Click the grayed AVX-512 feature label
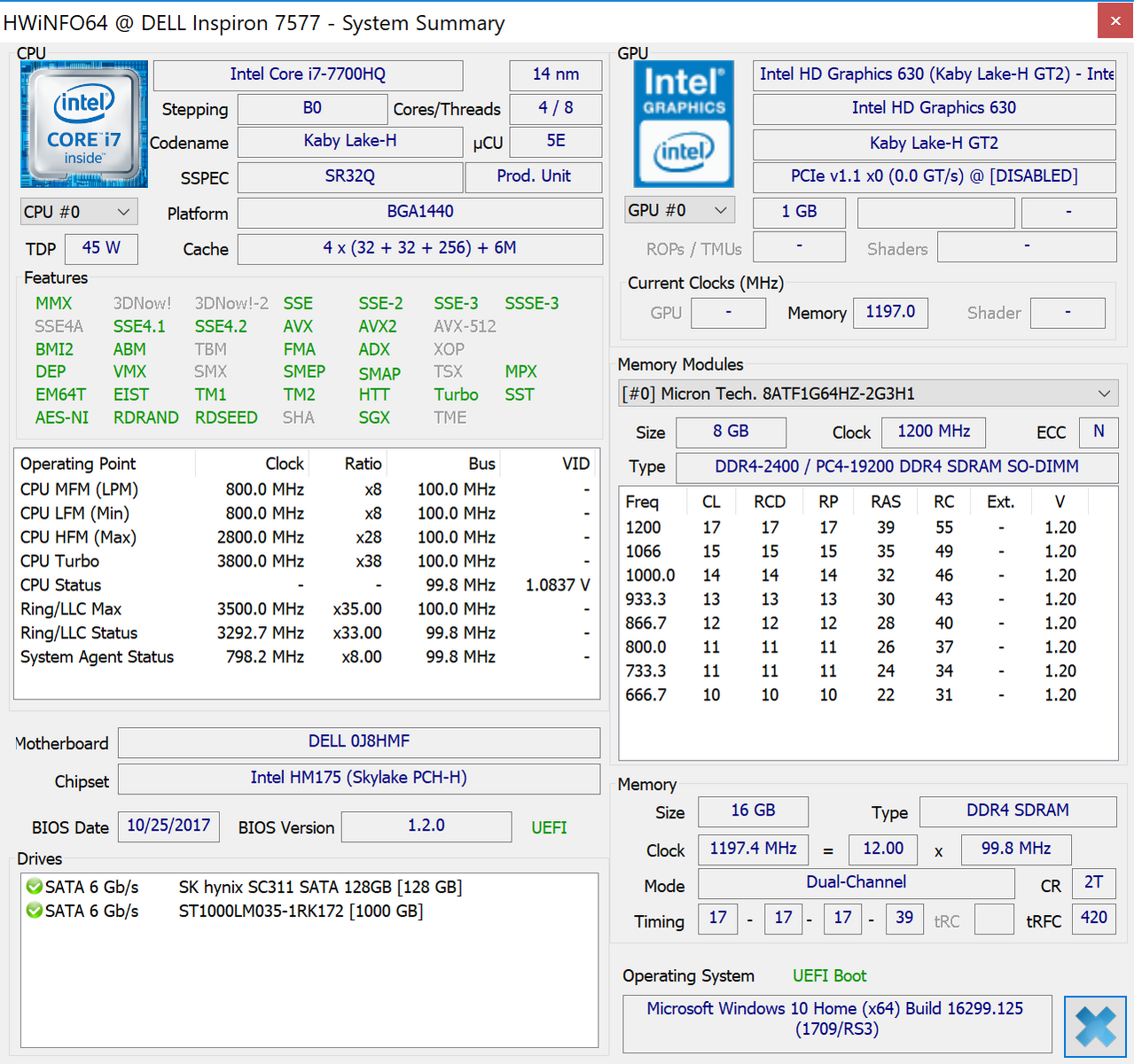1134x1064 pixels. (x=465, y=326)
